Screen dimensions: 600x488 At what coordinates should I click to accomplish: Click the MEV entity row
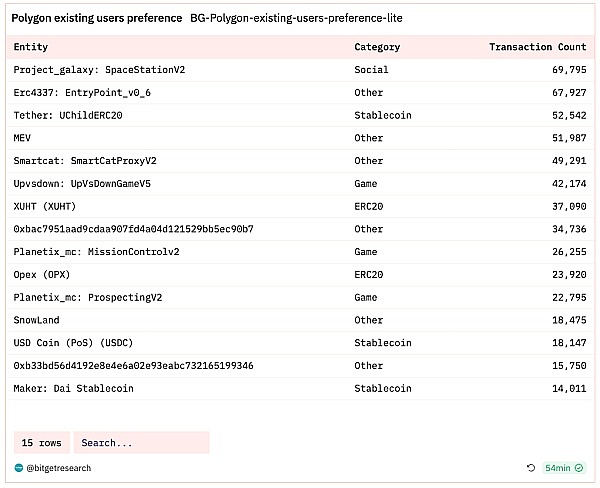[x=24, y=138]
